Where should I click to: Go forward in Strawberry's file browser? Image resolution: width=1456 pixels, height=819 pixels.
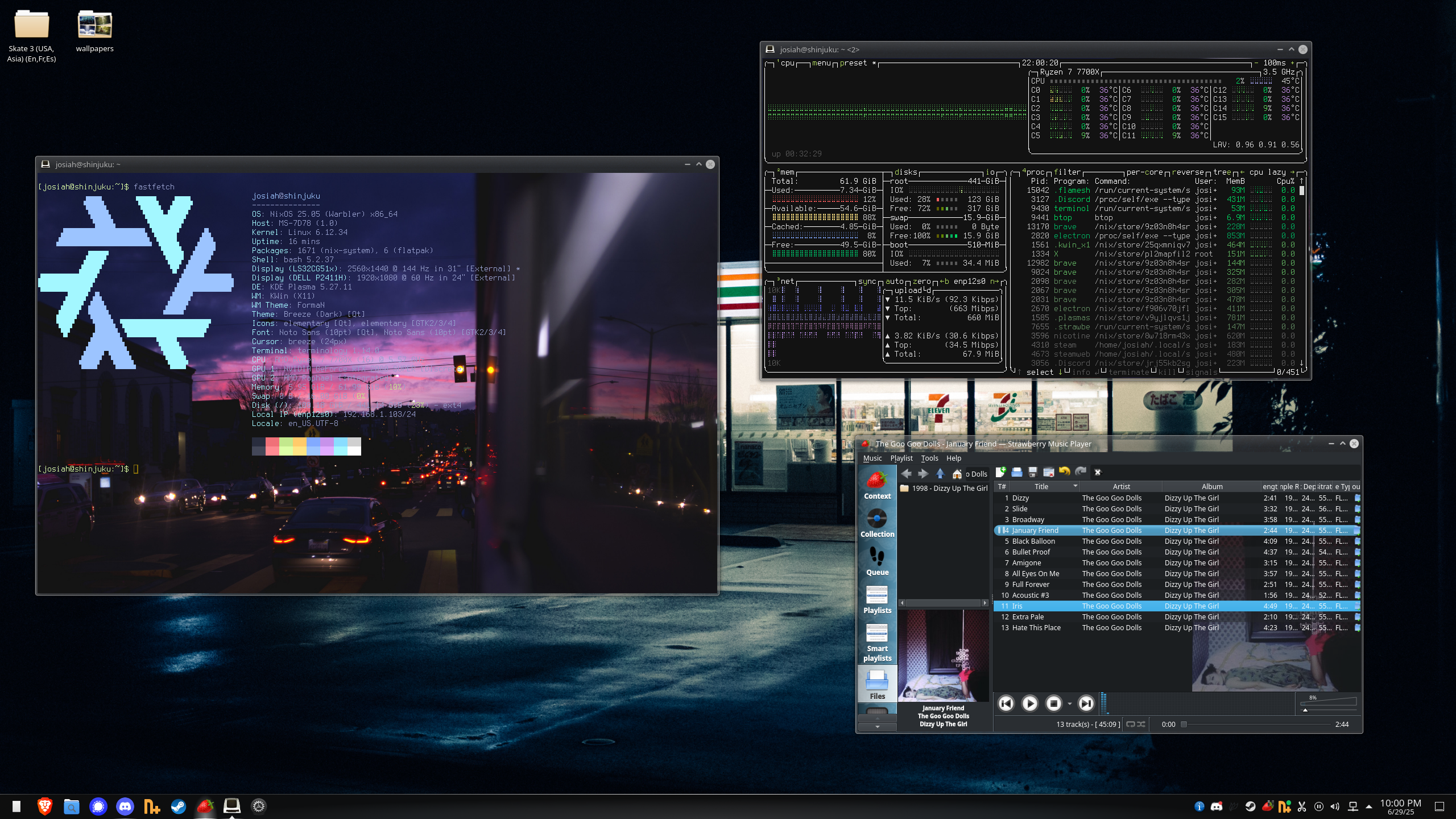[x=923, y=473]
